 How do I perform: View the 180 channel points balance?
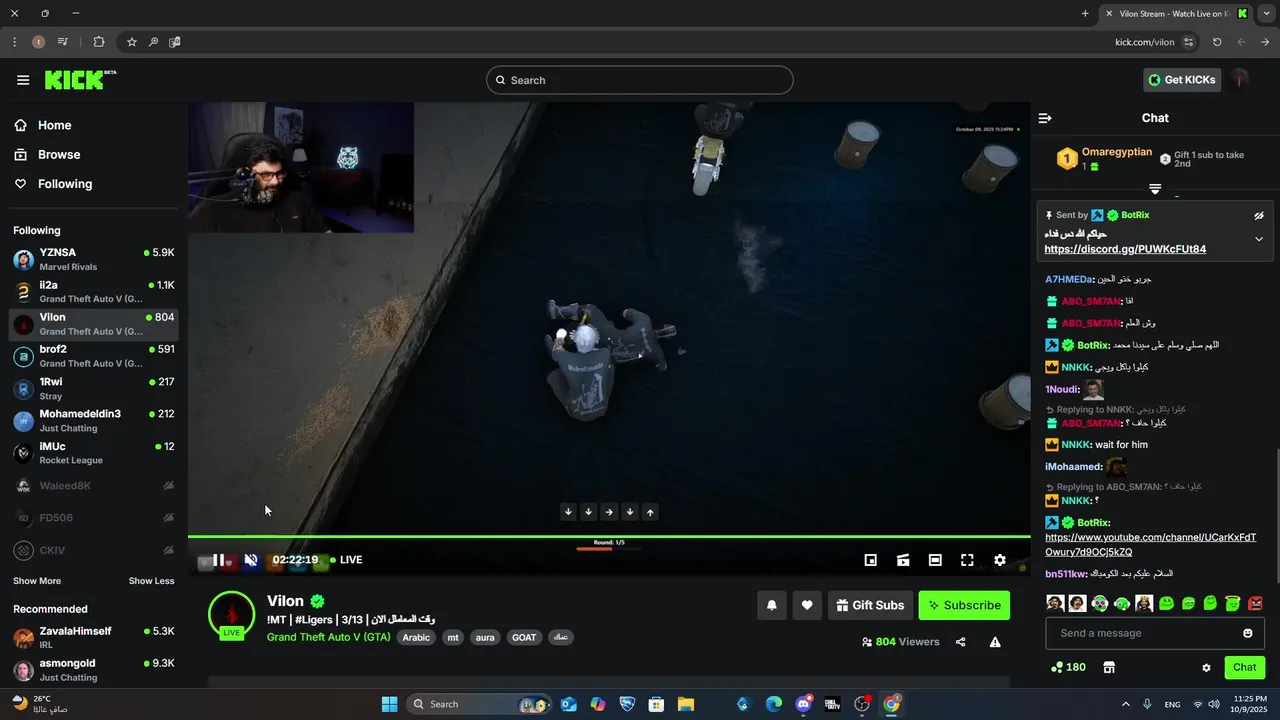[x=1068, y=667]
